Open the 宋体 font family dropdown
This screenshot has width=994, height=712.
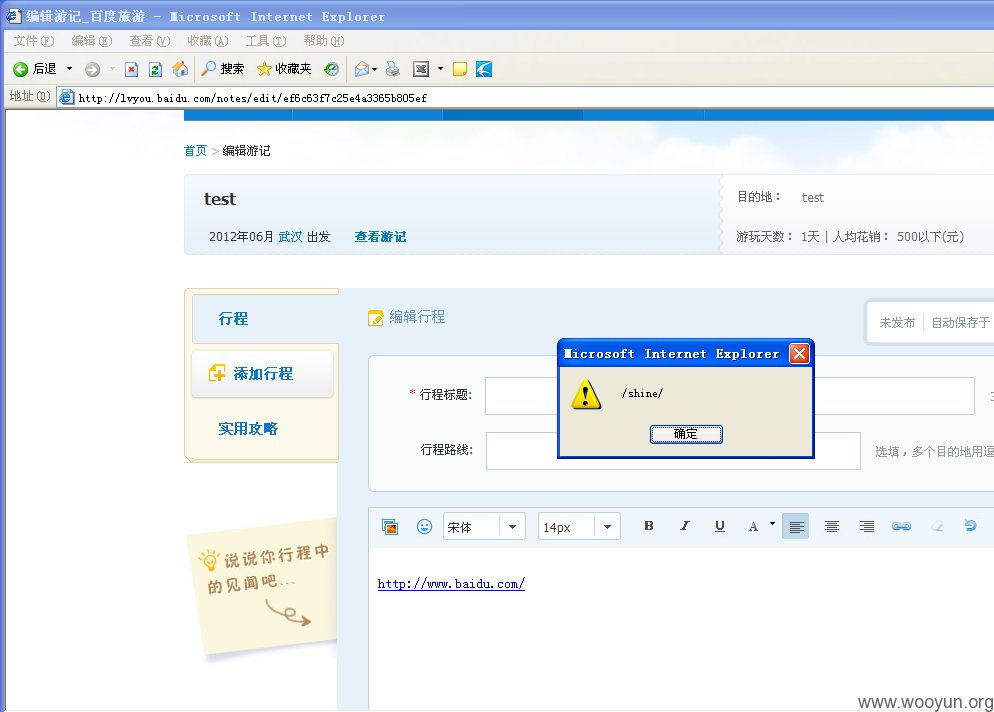point(484,526)
